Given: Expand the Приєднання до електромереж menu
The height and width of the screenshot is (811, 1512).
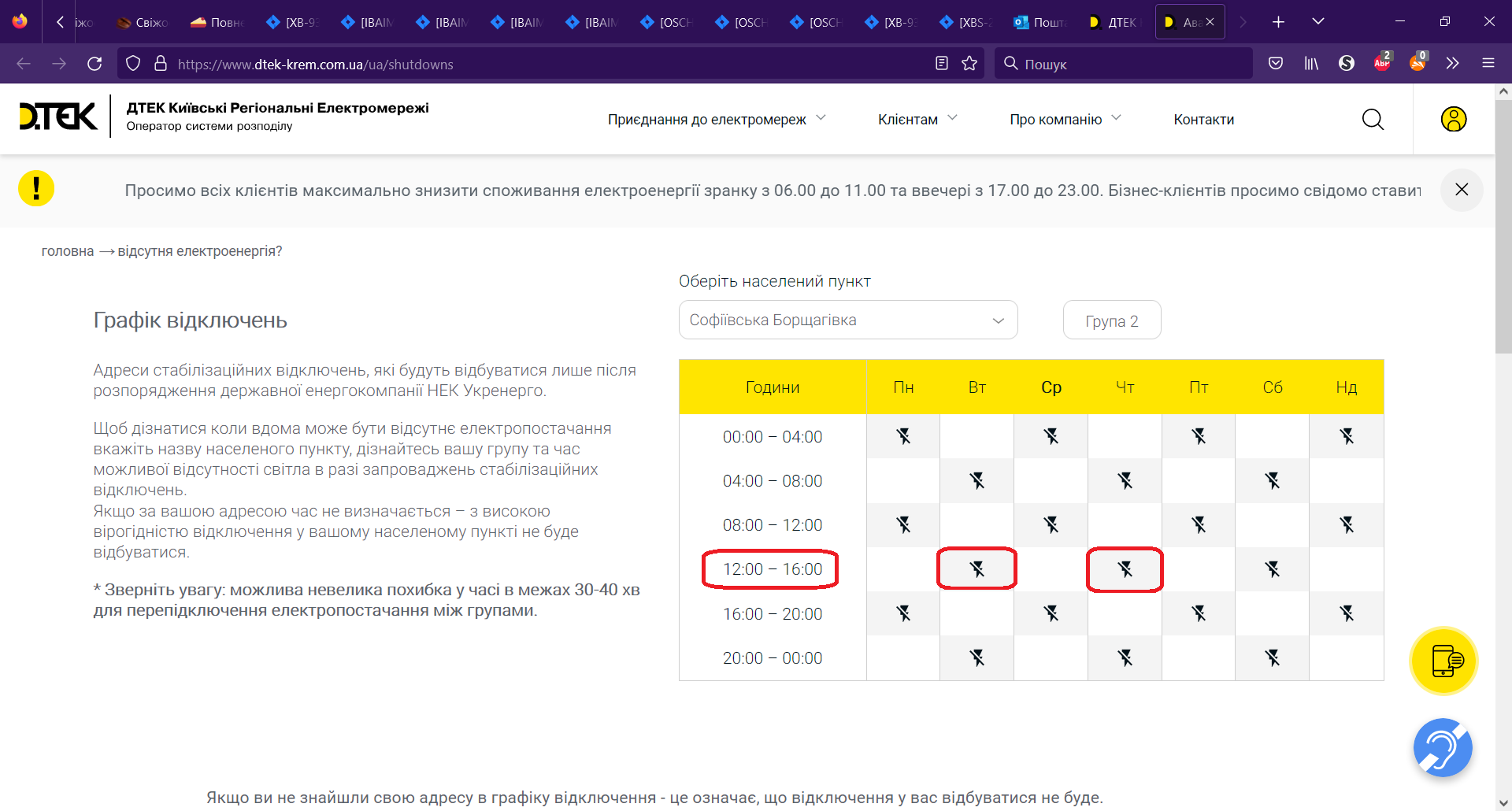Looking at the screenshot, I should point(717,120).
